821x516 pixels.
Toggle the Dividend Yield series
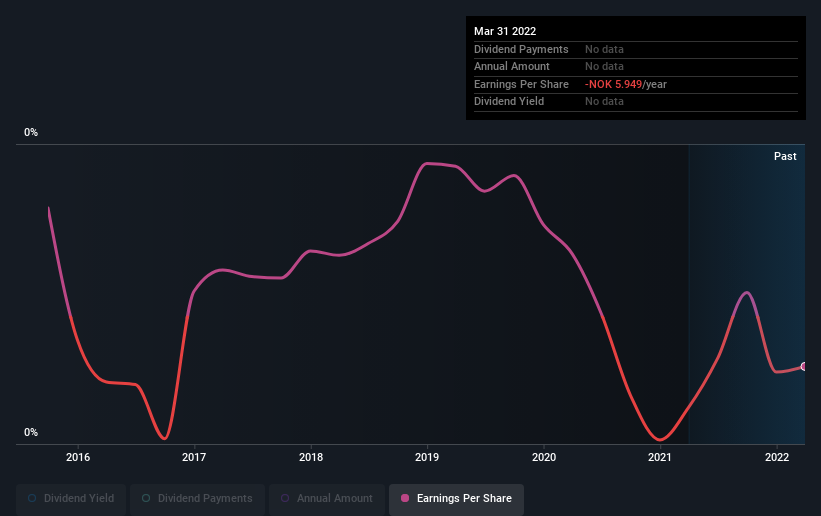click(x=71, y=498)
